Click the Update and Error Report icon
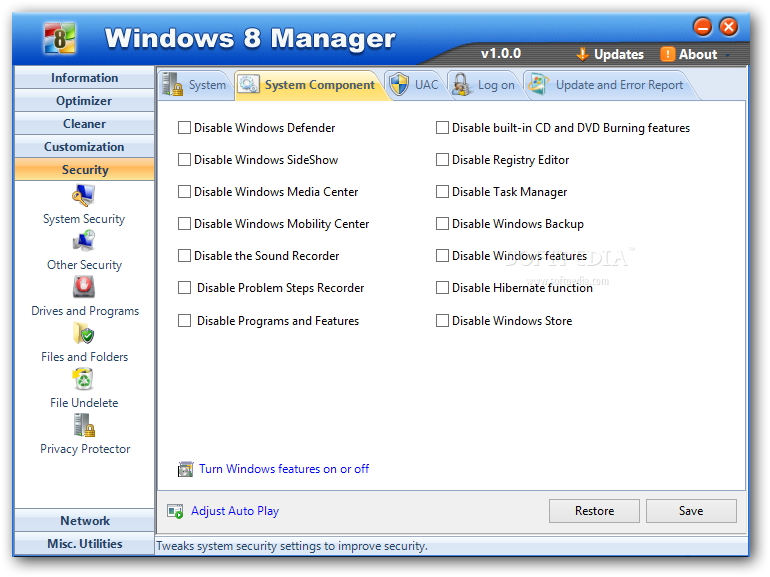770x577 pixels. (x=538, y=84)
